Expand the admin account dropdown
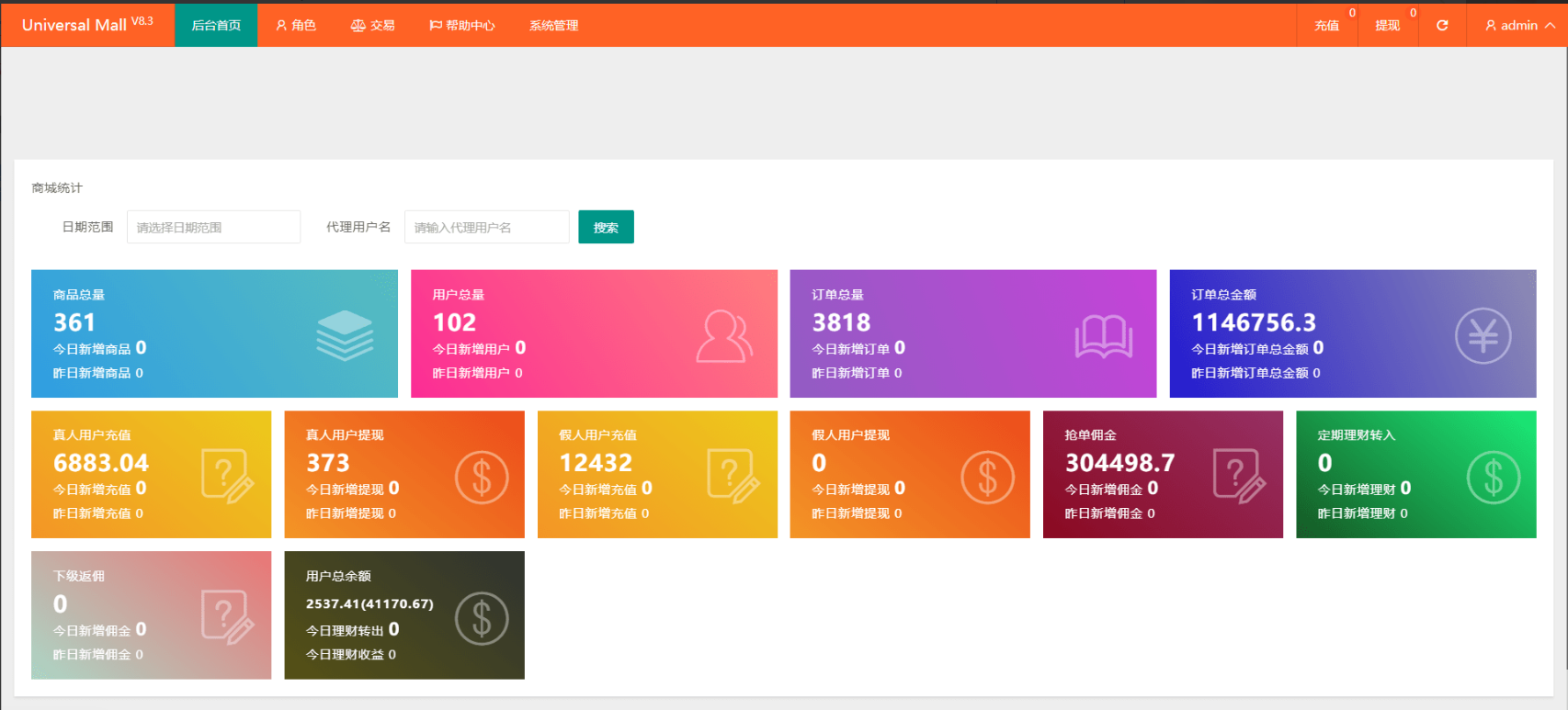The width and height of the screenshot is (1568, 710). [1519, 25]
